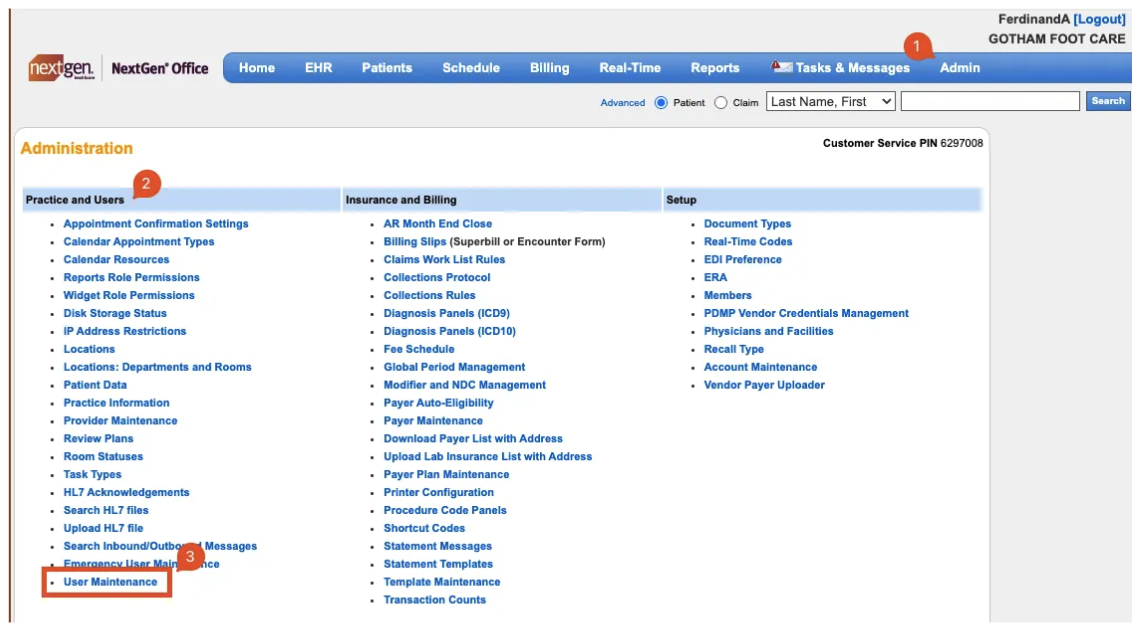Open Template Maintenance link
Viewport: 1133px width, 626px height.
(441, 582)
